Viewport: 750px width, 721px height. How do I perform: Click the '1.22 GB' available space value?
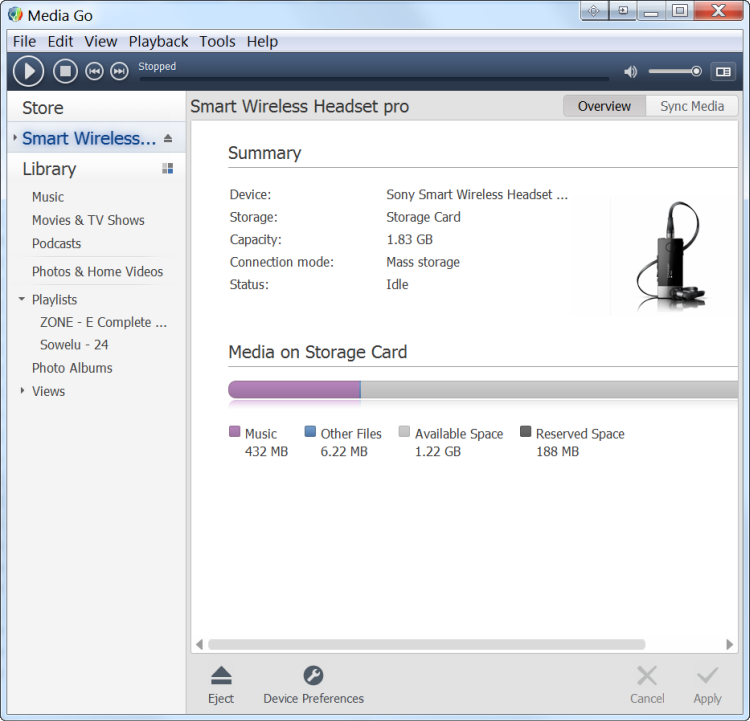click(x=438, y=451)
